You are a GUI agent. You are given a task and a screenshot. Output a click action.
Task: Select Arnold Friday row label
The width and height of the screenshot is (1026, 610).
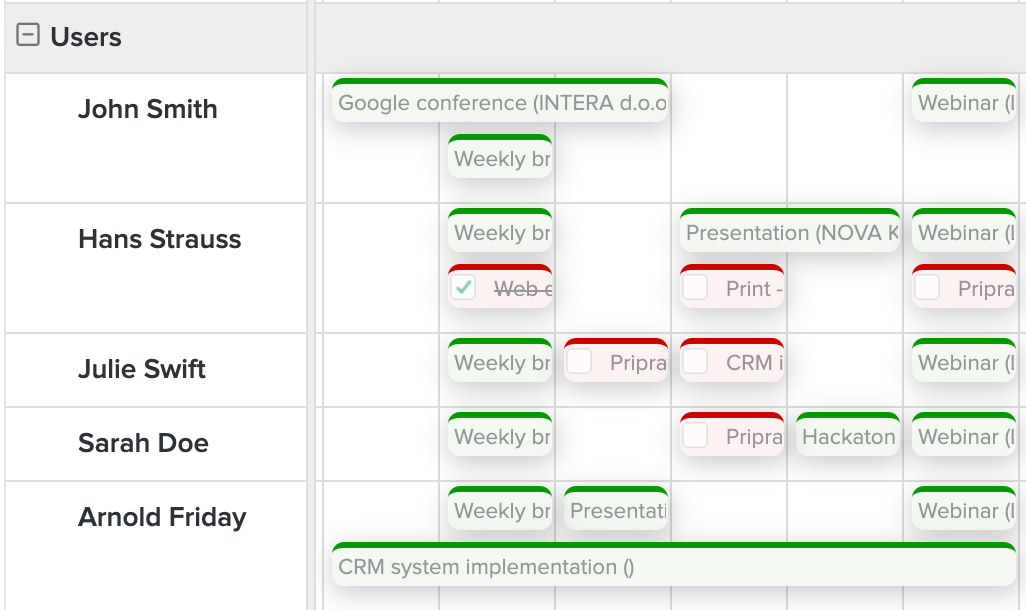coord(162,516)
